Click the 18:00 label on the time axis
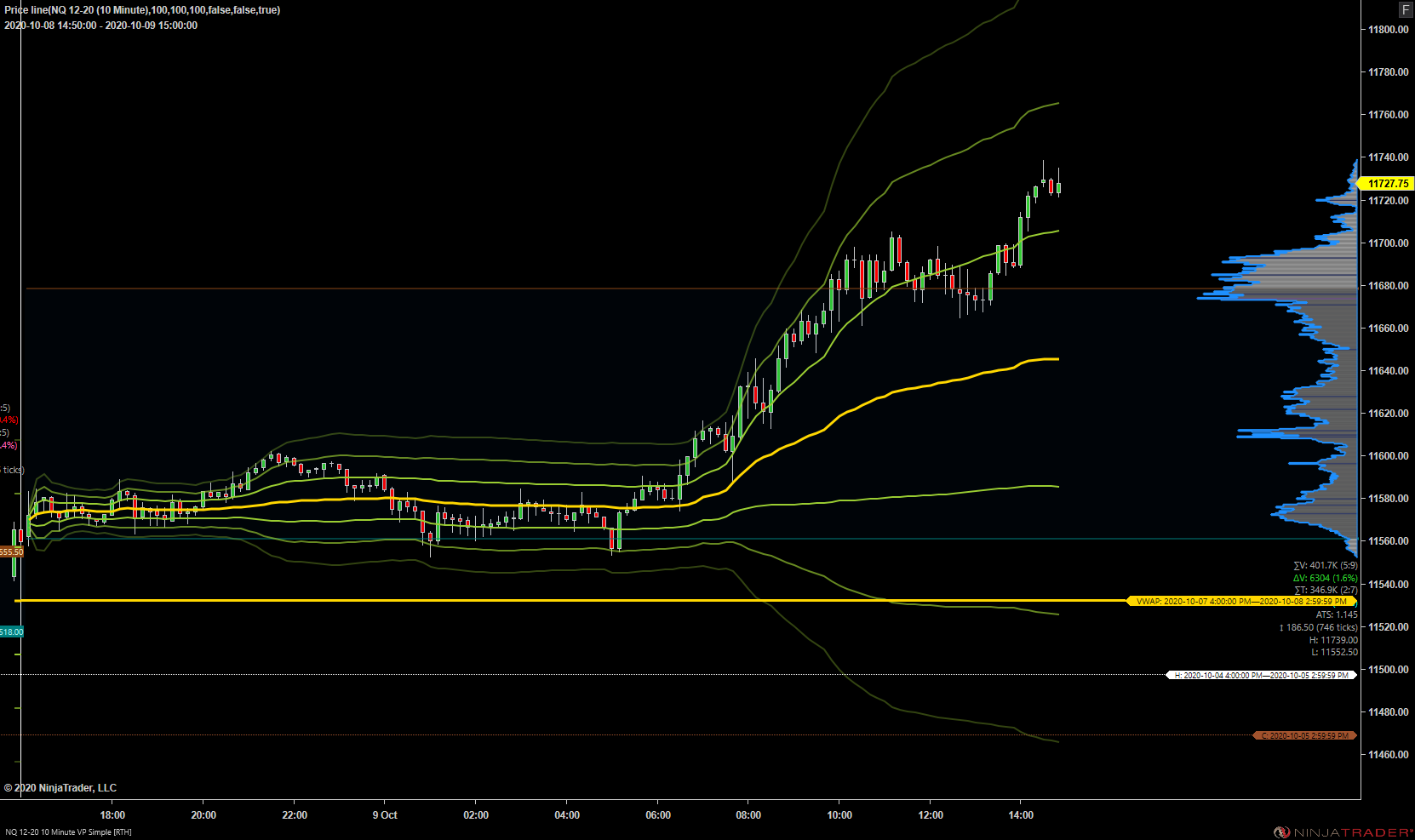Image resolution: width=1415 pixels, height=840 pixels. tap(112, 815)
